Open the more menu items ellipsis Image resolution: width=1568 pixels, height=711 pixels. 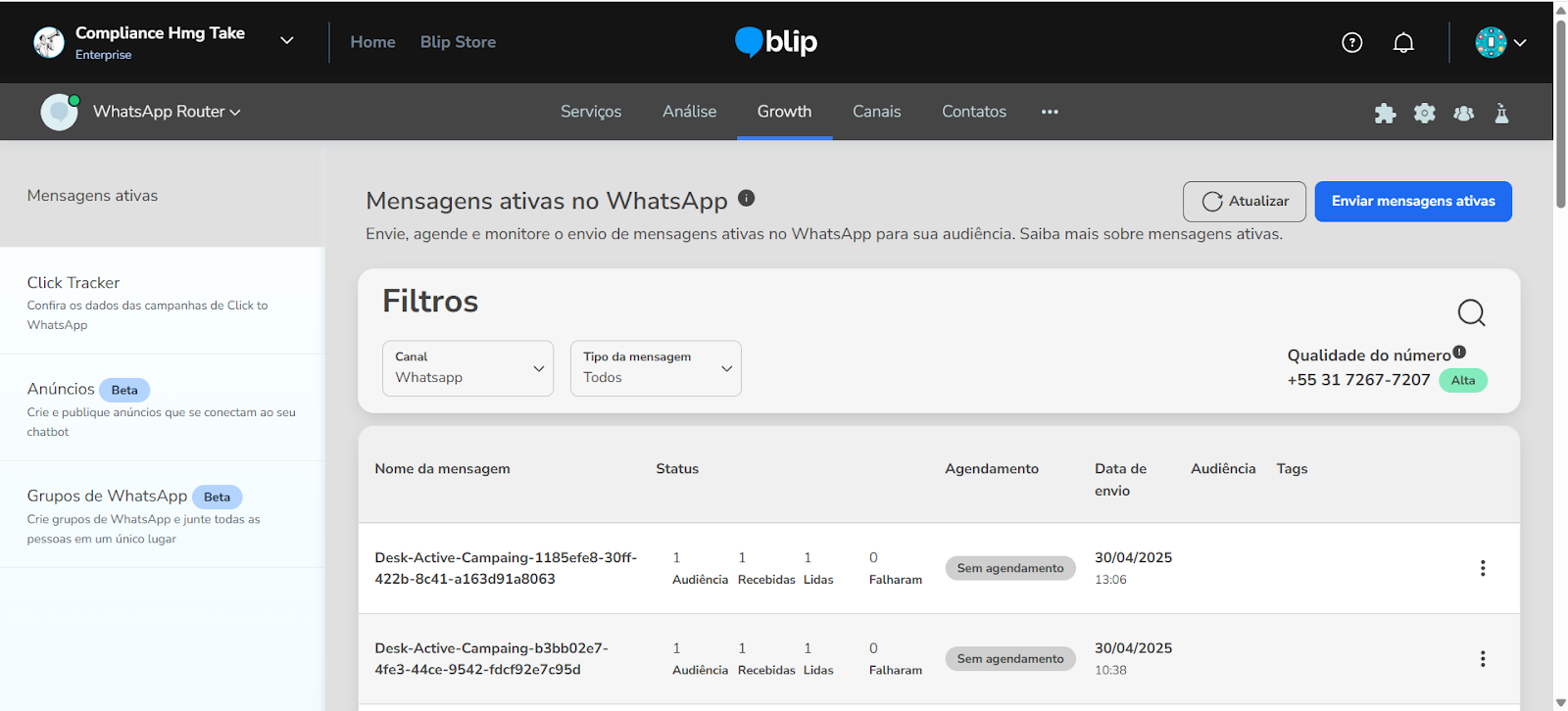1050,112
